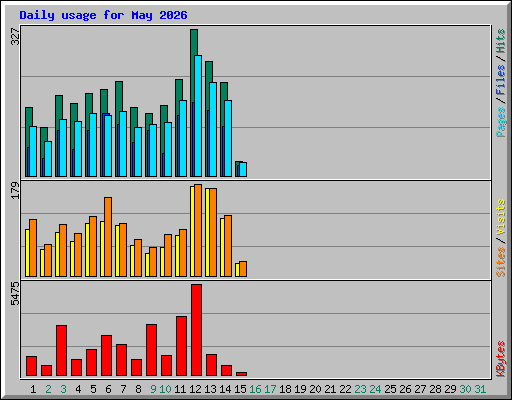
Task: Click the cyan pages bar for day 14
Action: [x=228, y=138]
